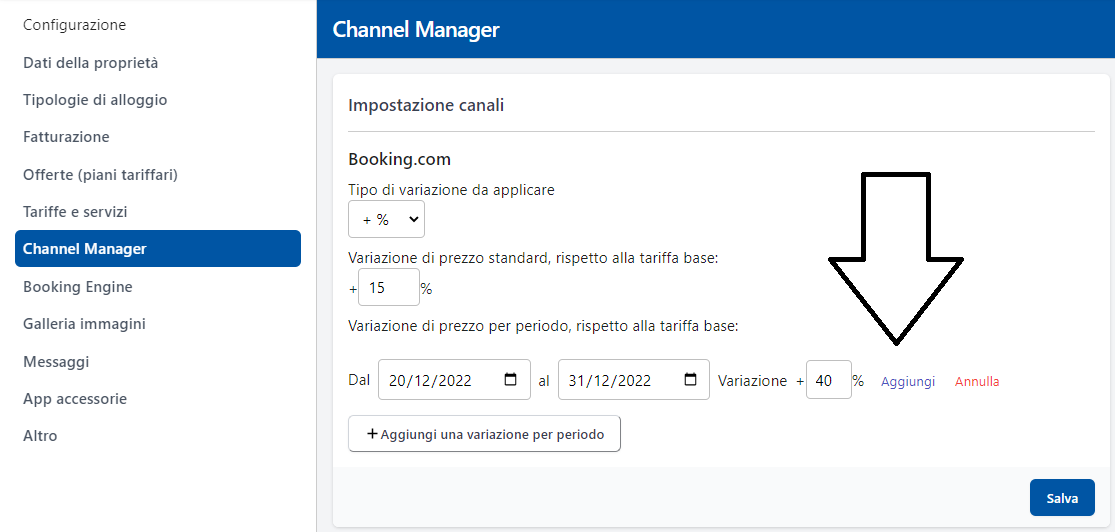The height and width of the screenshot is (532, 1115).
Task: Click the Aggiungi link
Action: pyautogui.click(x=908, y=381)
